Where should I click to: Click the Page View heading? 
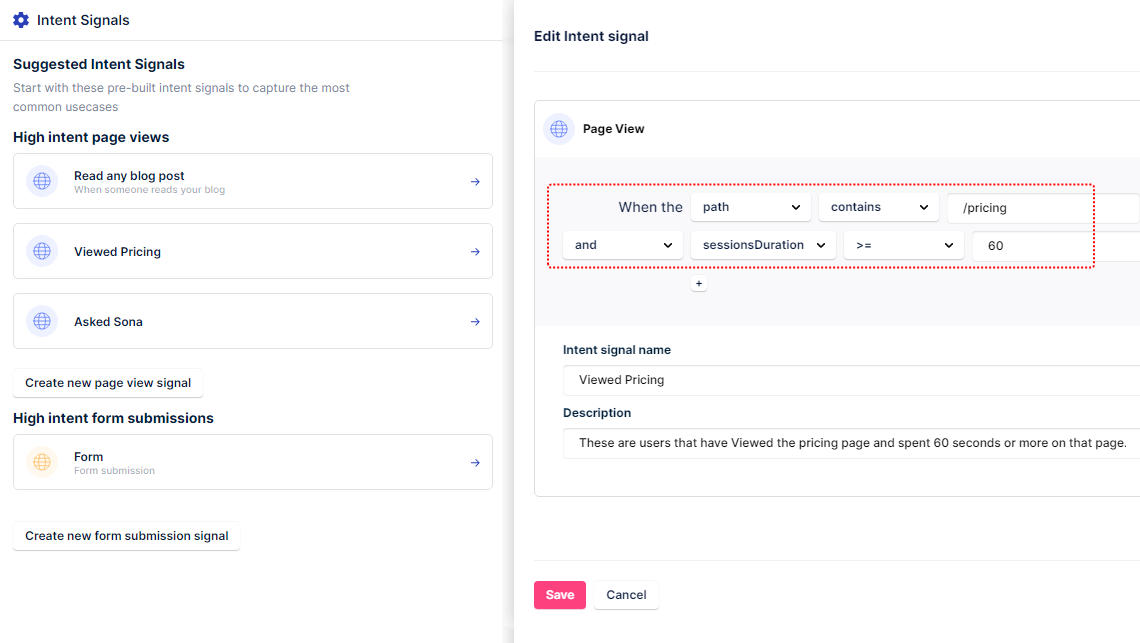pyautogui.click(x=614, y=129)
